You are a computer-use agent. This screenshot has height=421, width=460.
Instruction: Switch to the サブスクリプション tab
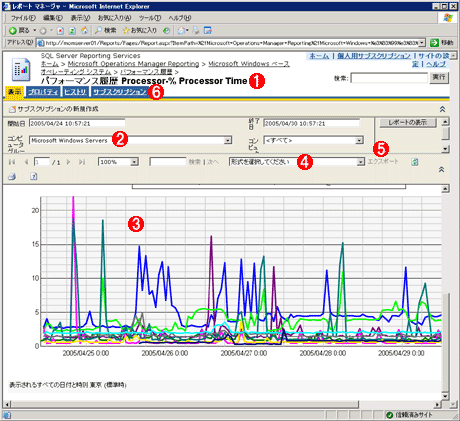(119, 92)
